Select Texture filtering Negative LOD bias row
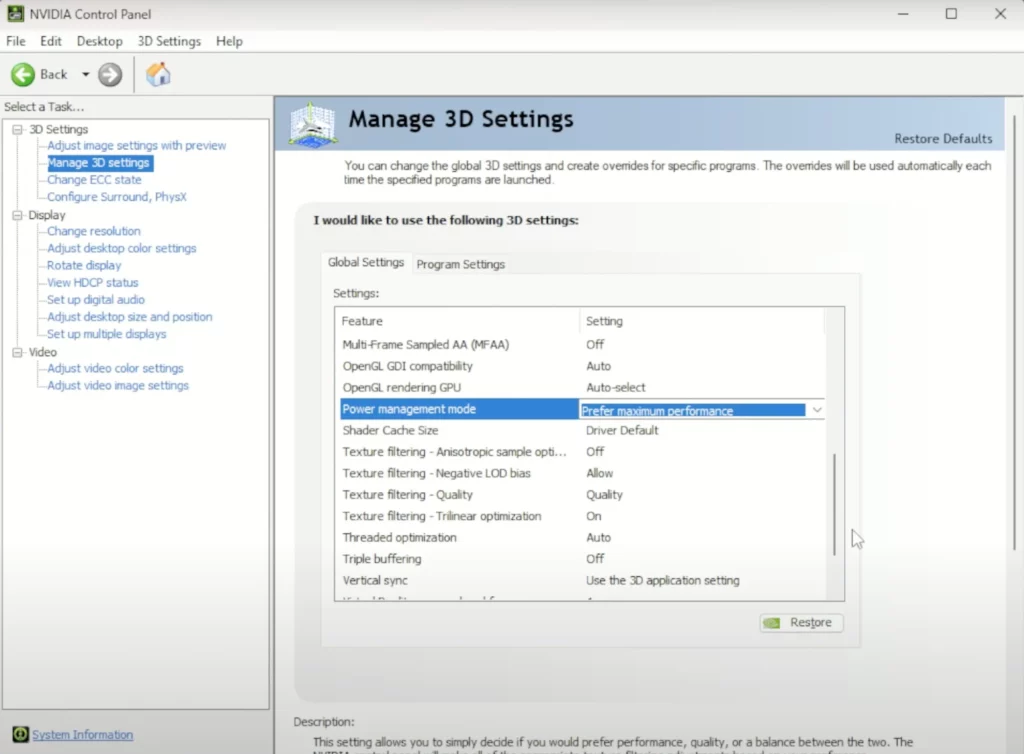1024x754 pixels. point(582,473)
